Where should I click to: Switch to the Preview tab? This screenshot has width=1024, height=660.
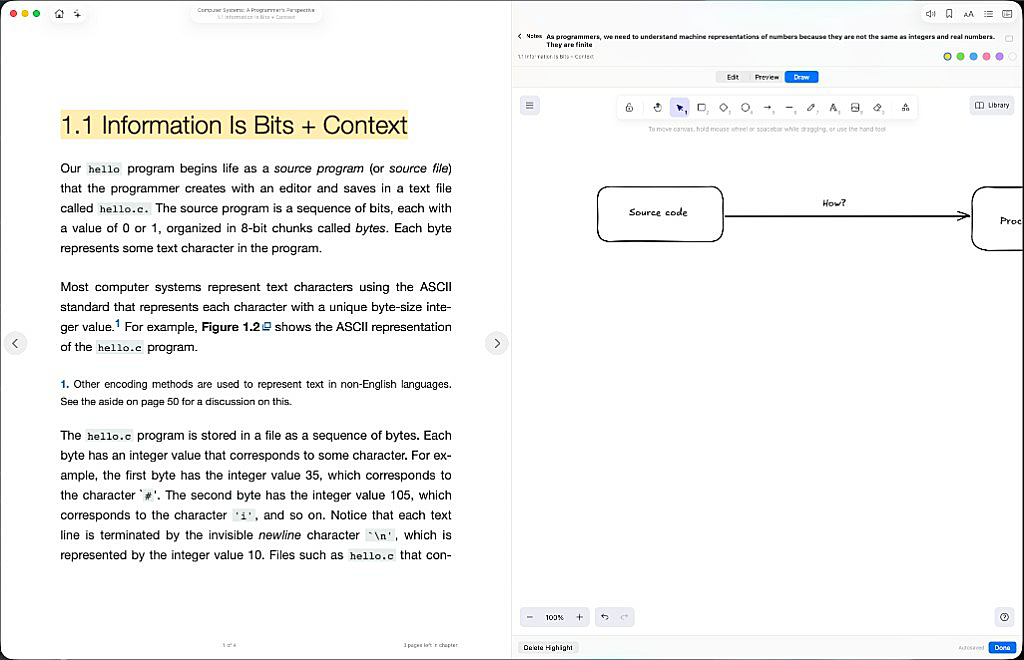[767, 77]
